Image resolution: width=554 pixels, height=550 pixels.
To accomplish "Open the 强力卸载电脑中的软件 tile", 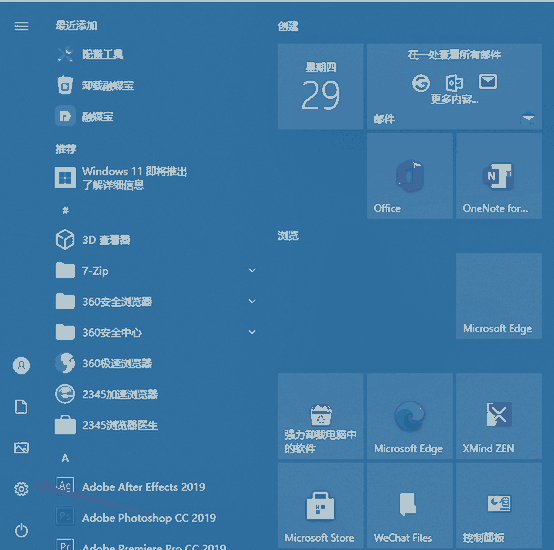I will coord(320,416).
